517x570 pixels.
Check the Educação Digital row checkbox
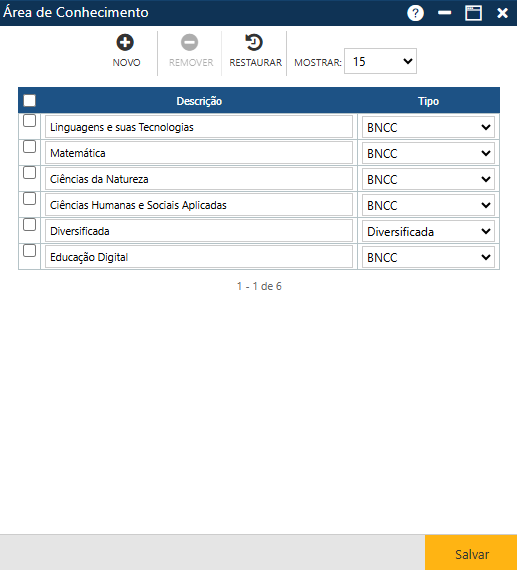[29, 251]
